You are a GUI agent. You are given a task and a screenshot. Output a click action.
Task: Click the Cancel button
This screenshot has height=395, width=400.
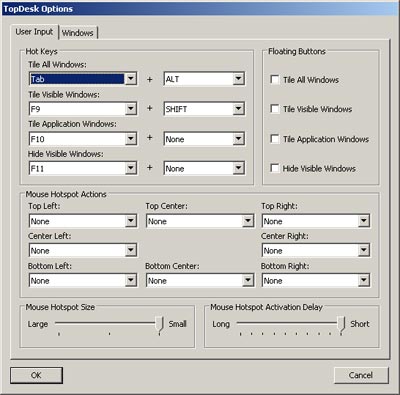click(361, 375)
